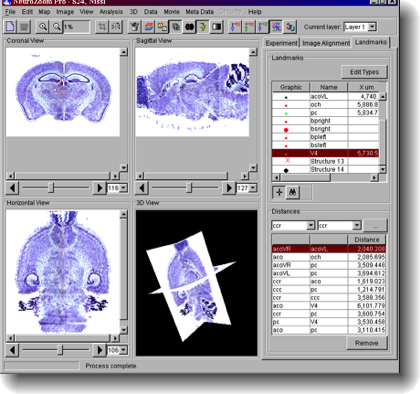
Task: Toggle the black-white contrast toolbar button
Action: click(217, 27)
